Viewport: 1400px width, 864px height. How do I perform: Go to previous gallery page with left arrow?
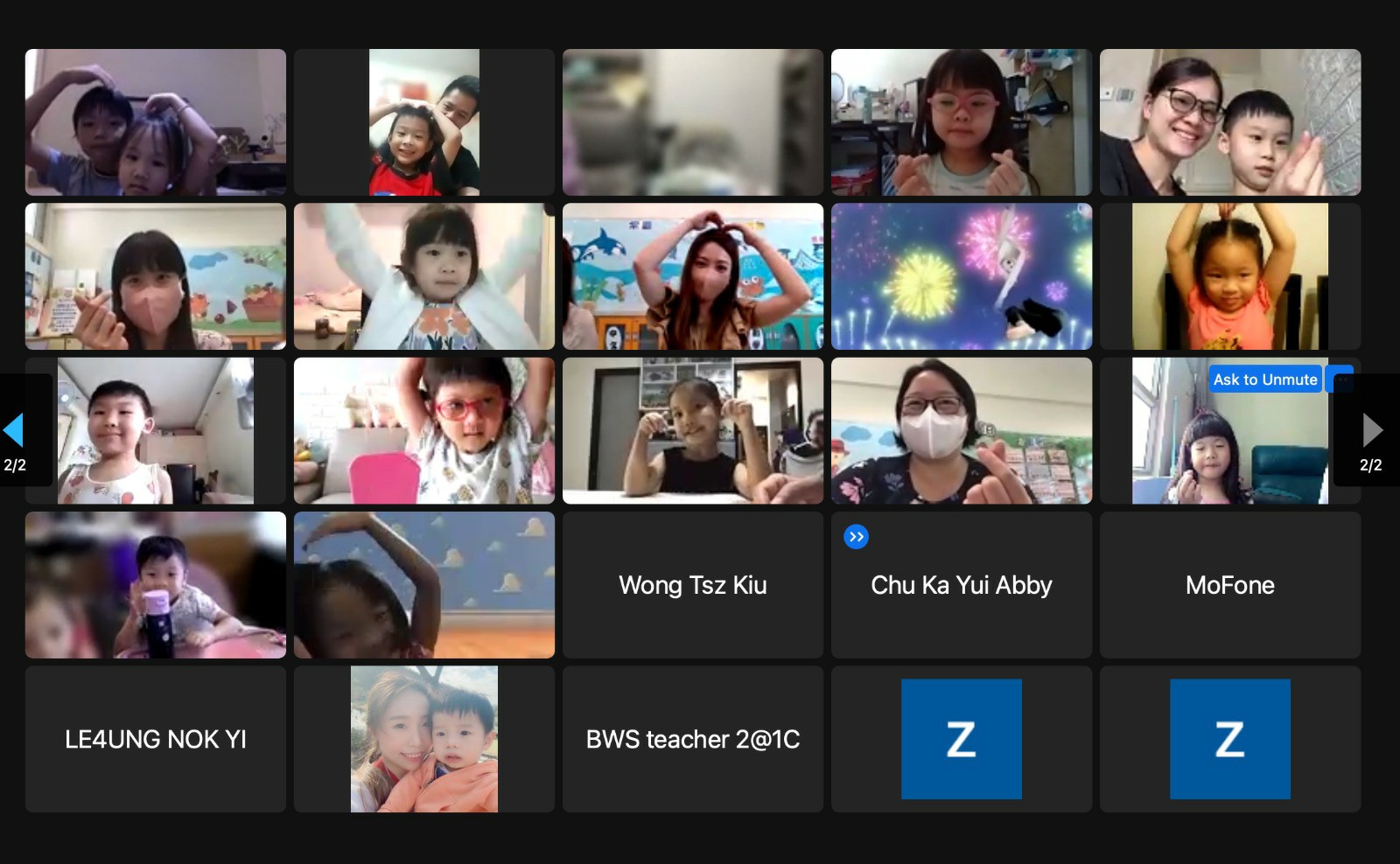[x=14, y=430]
